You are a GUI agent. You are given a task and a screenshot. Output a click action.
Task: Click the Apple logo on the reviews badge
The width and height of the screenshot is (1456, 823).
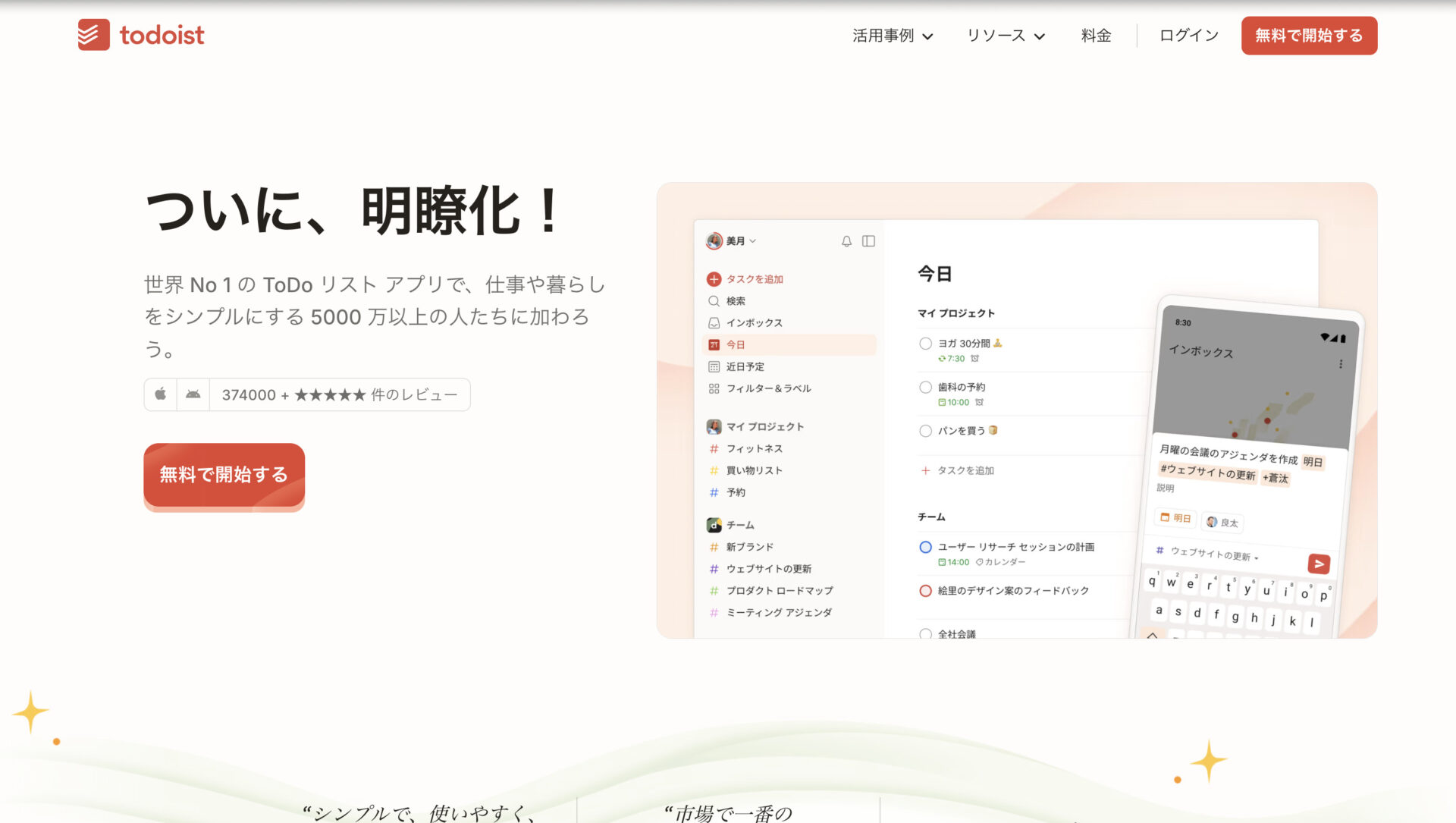[160, 394]
